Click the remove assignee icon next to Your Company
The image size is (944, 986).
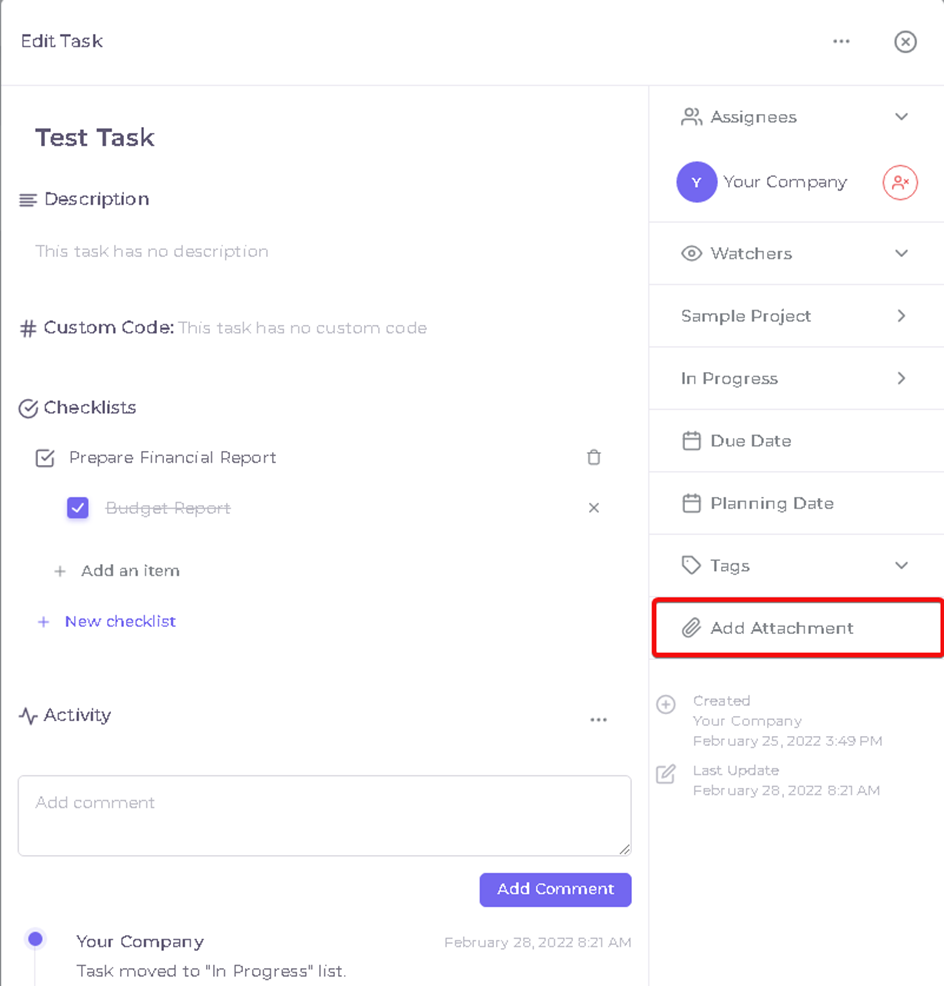pyautogui.click(x=900, y=182)
